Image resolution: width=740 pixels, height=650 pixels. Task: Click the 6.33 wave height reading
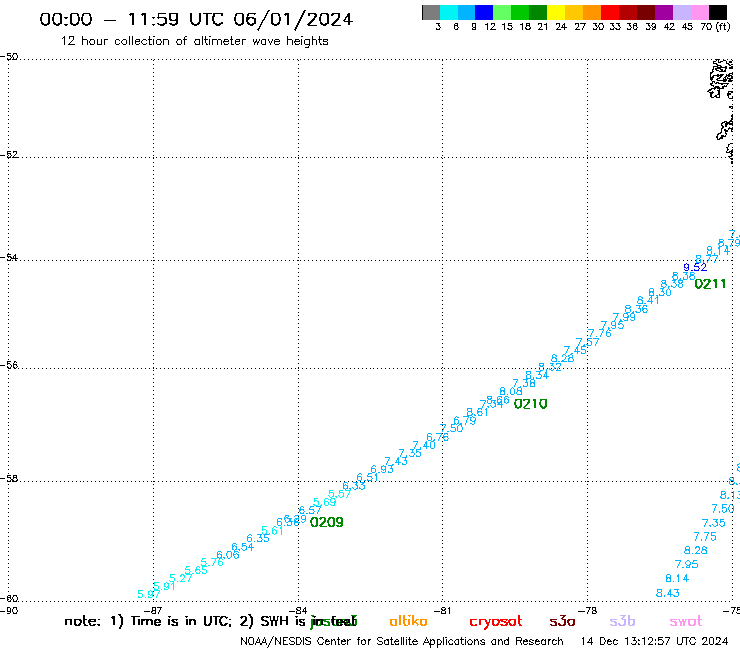pyautogui.click(x=354, y=486)
